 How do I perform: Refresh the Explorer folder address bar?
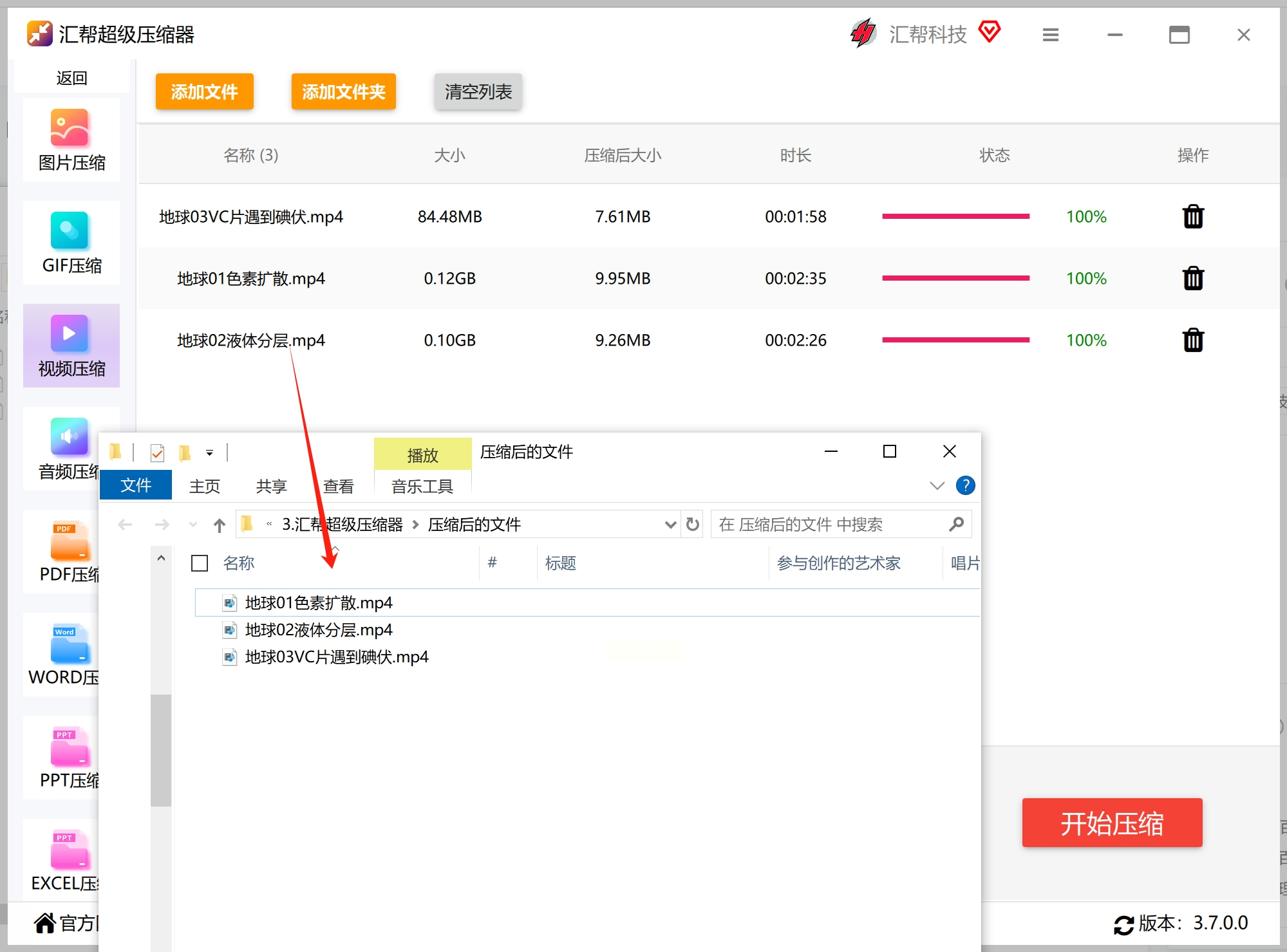pyautogui.click(x=693, y=525)
